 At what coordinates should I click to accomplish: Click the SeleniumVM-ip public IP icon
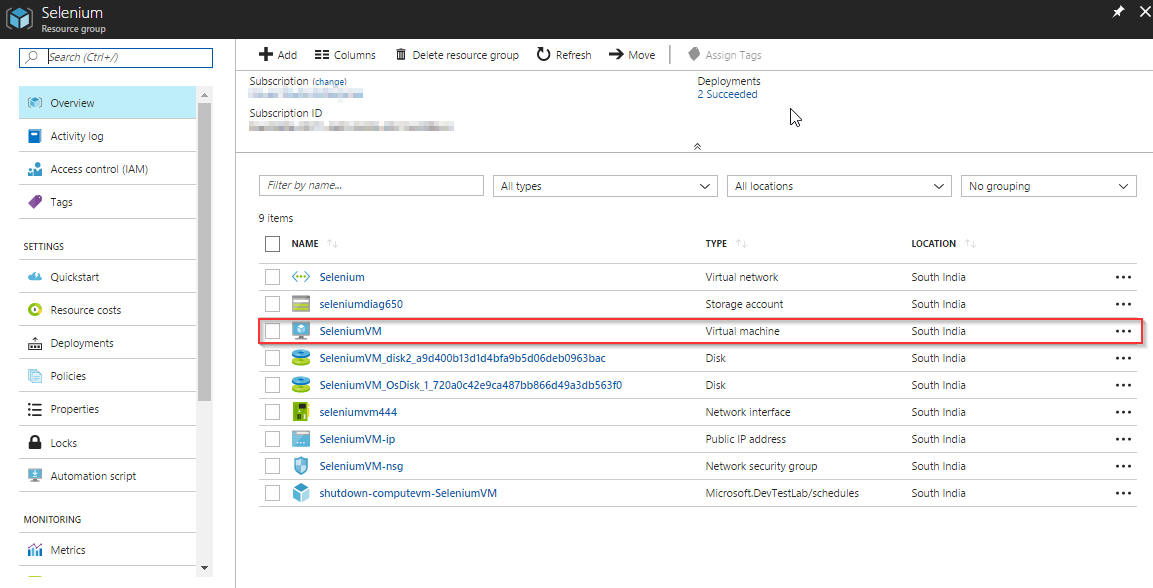click(x=301, y=439)
